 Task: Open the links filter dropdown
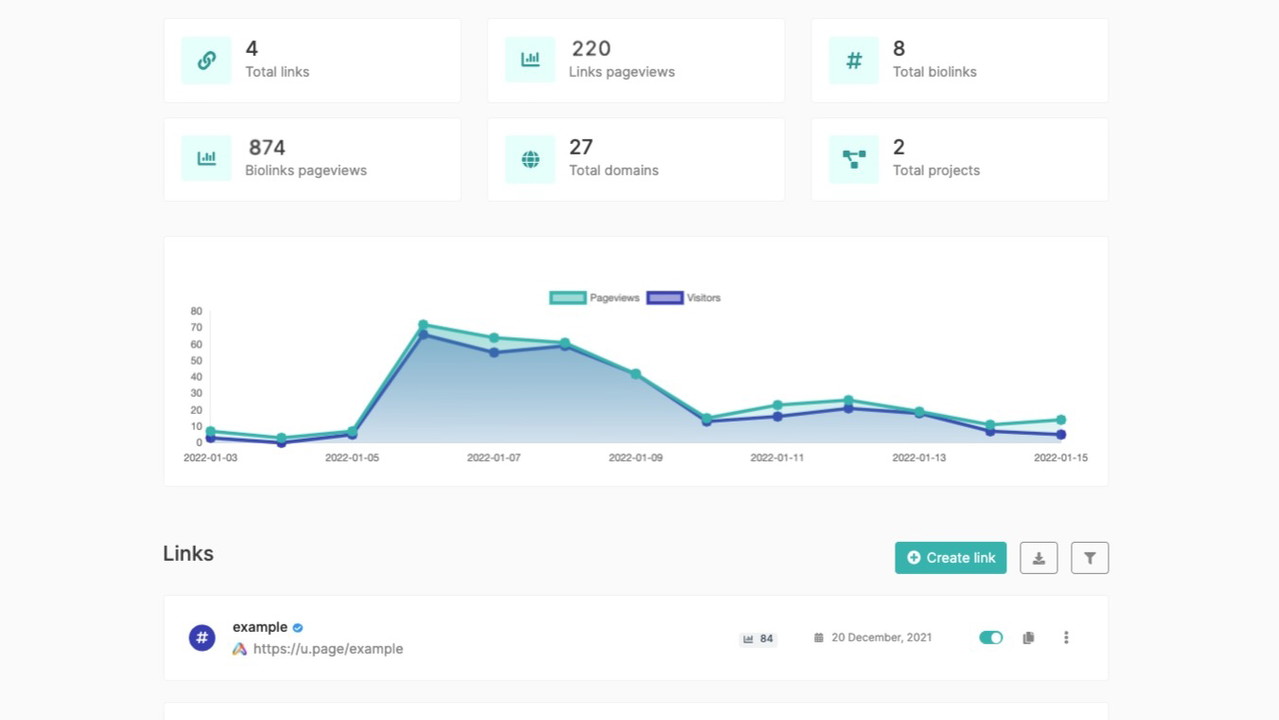tap(1089, 558)
